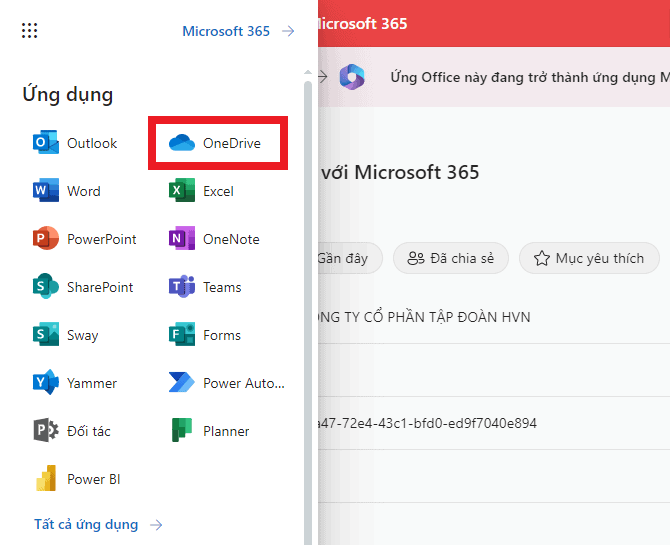Click the Outlook text label
This screenshot has width=670, height=545.
pos(92,143)
